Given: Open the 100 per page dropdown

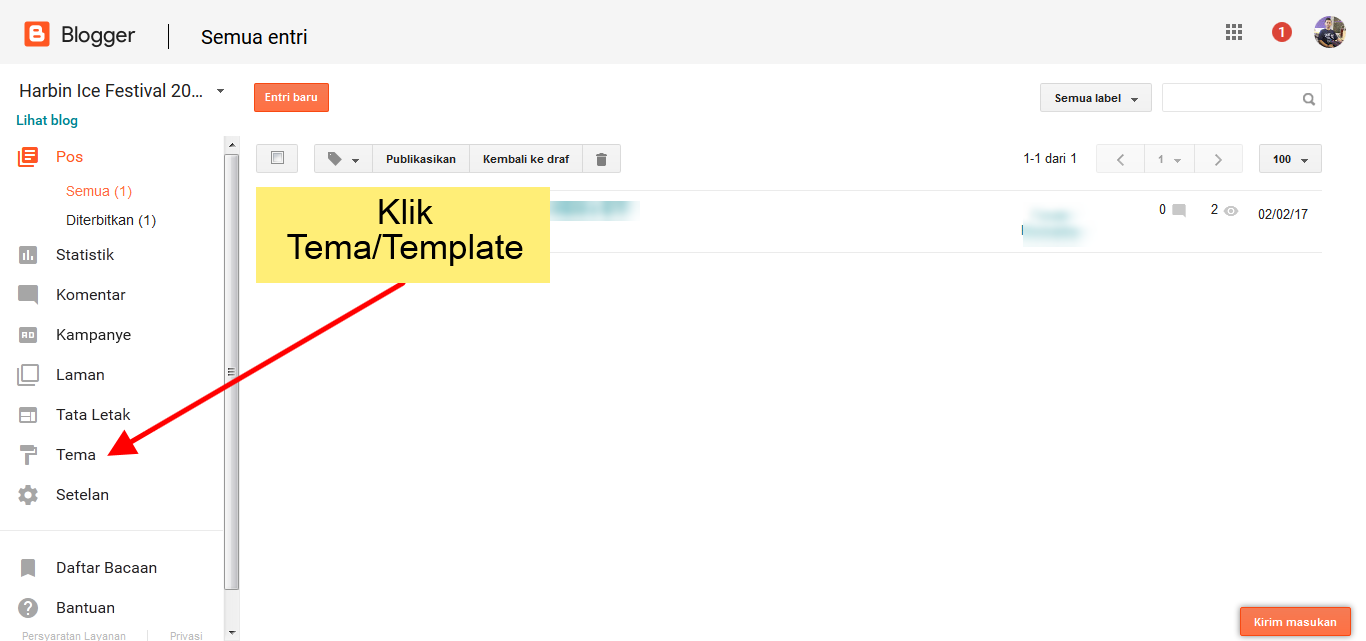Looking at the screenshot, I should (1290, 159).
